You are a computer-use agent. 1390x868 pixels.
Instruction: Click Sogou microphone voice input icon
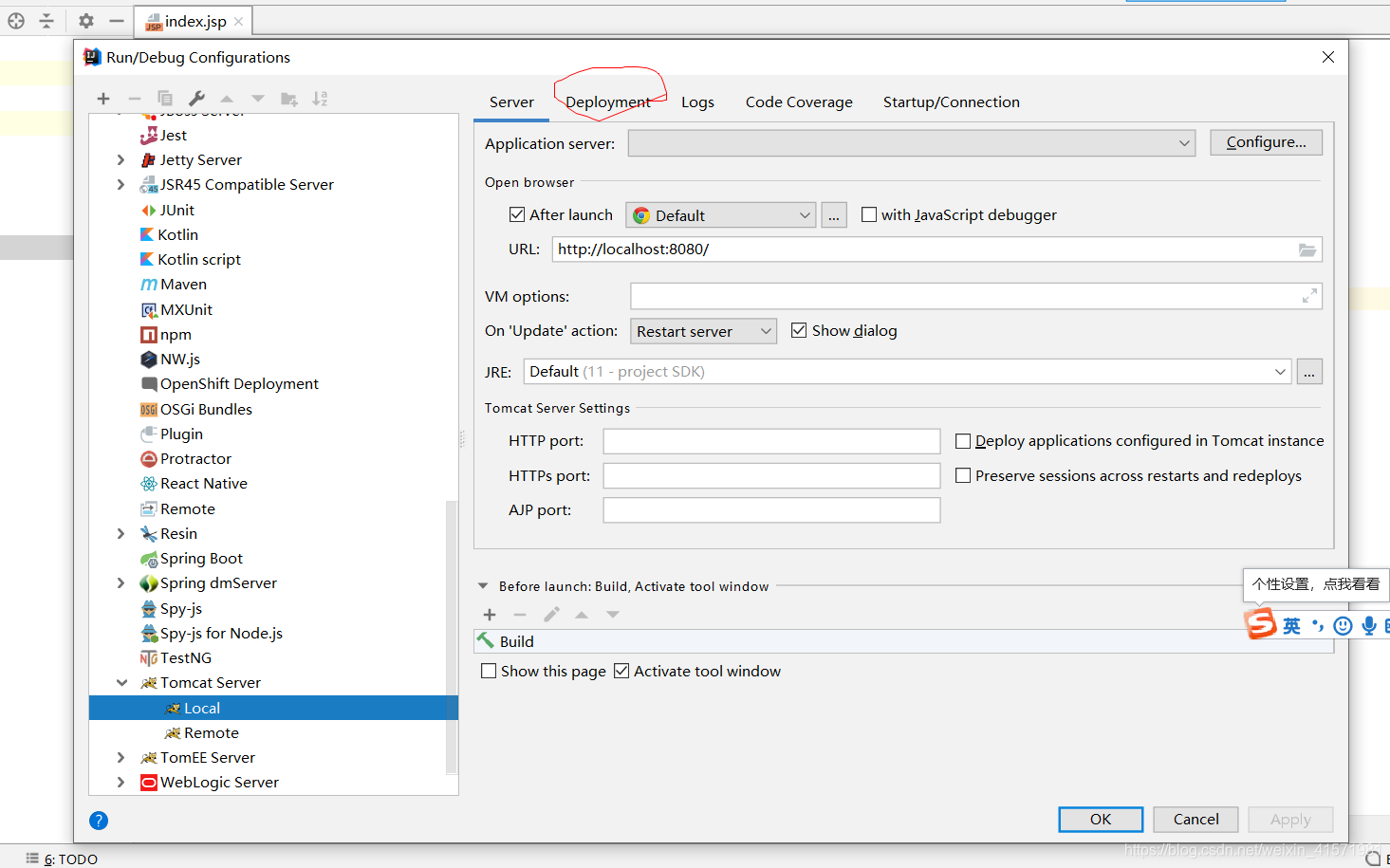(x=1369, y=625)
